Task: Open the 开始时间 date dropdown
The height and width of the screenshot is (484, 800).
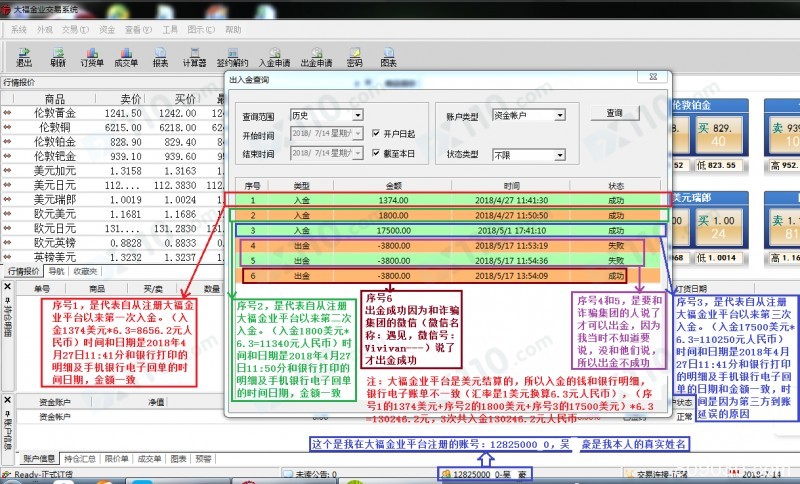Action: click(x=358, y=134)
